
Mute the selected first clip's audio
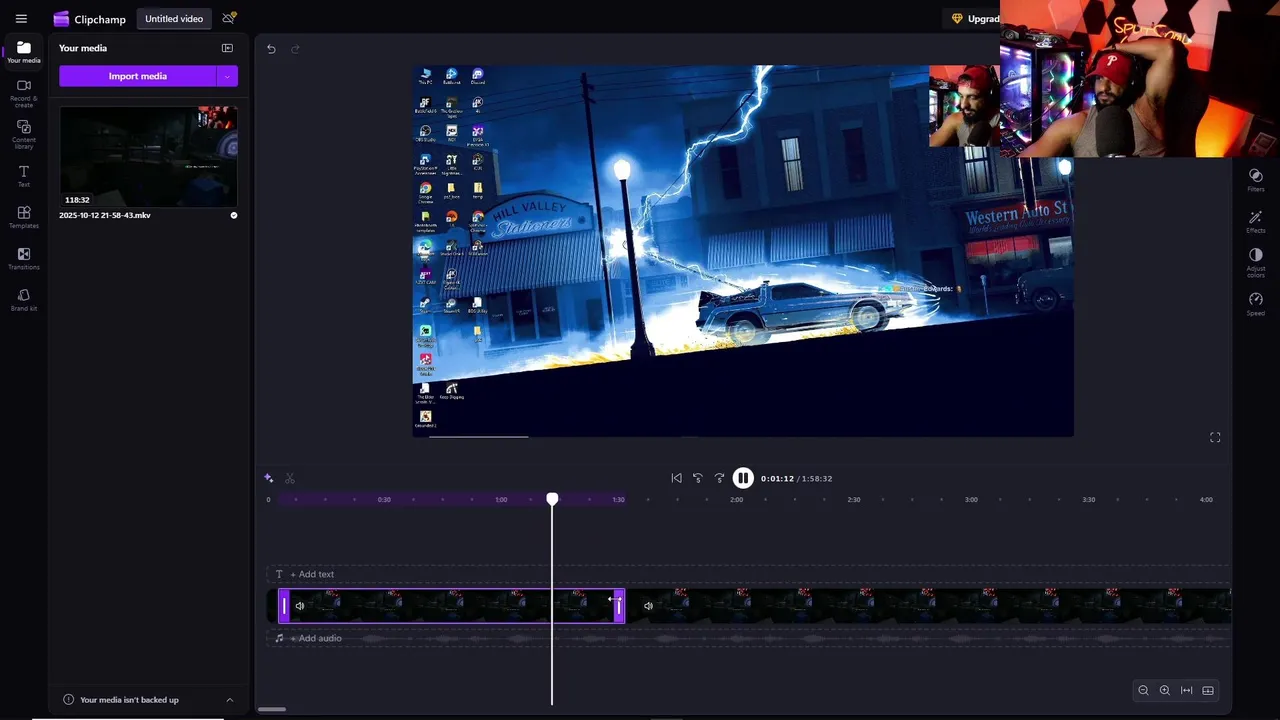click(300, 606)
